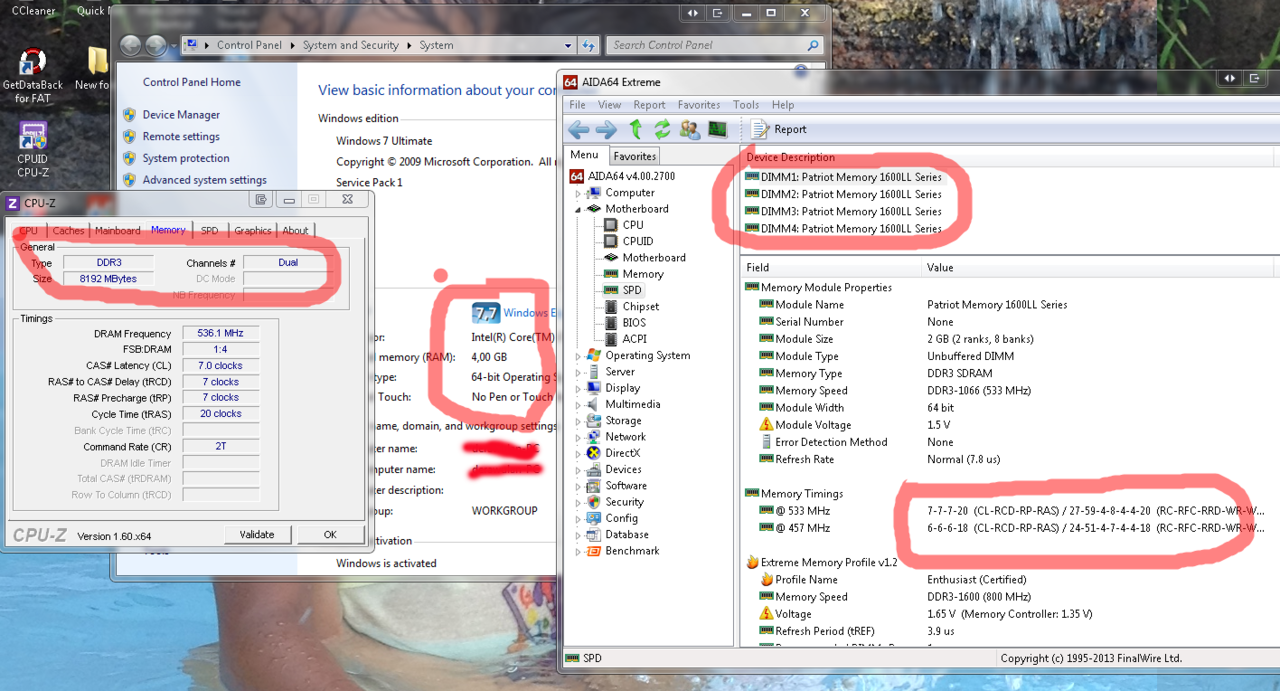
Task: Switch to the Graphics tab in CPU-Z
Action: click(252, 230)
